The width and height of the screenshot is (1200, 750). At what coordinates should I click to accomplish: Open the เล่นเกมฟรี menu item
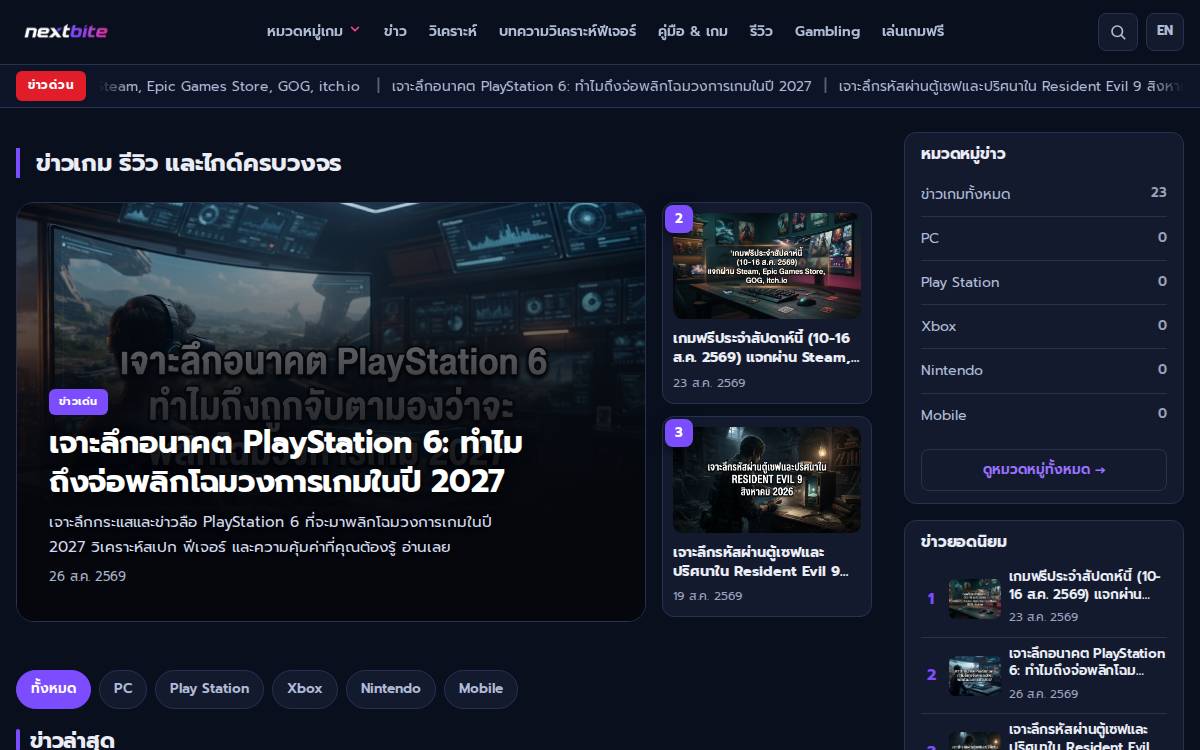pos(913,31)
